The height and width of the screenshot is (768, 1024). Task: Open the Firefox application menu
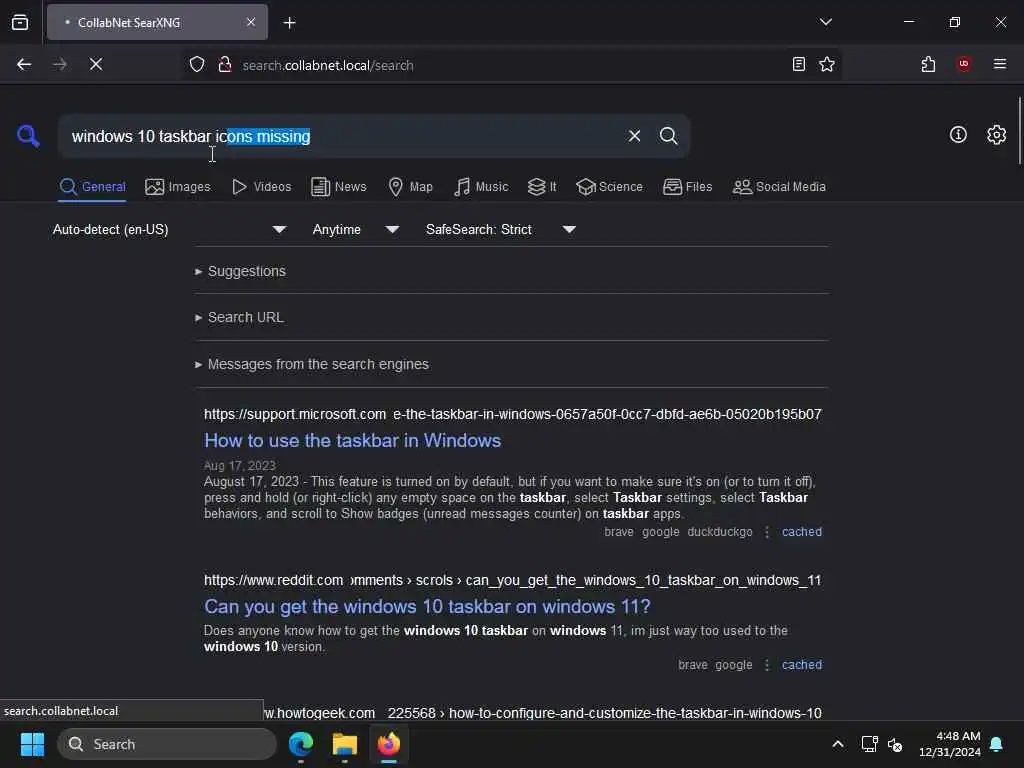1000,63
